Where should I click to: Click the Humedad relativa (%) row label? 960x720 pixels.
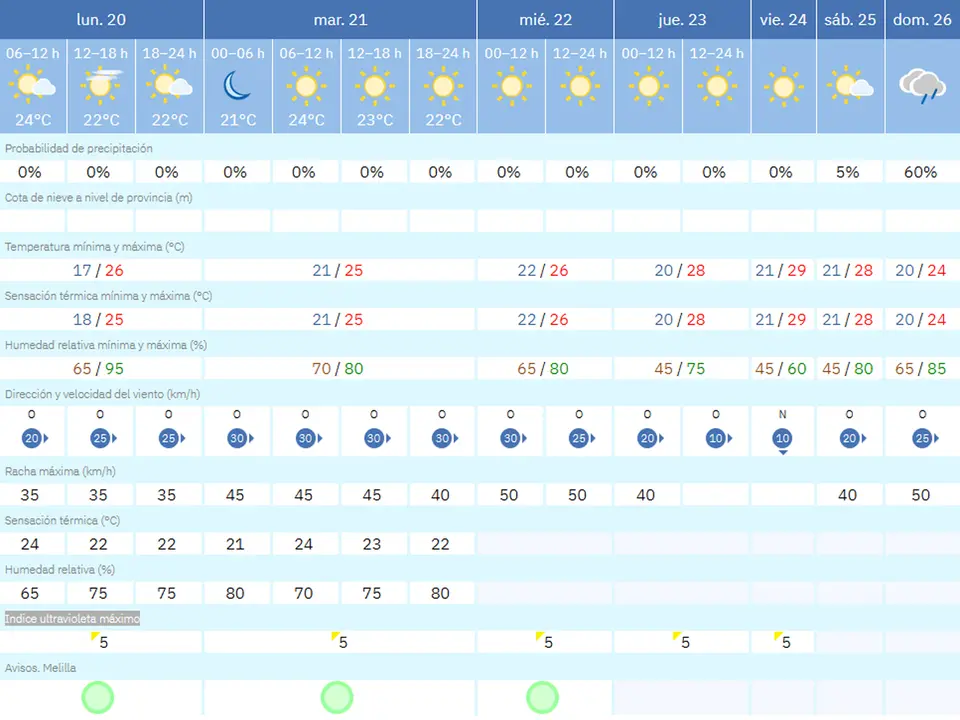point(59,569)
